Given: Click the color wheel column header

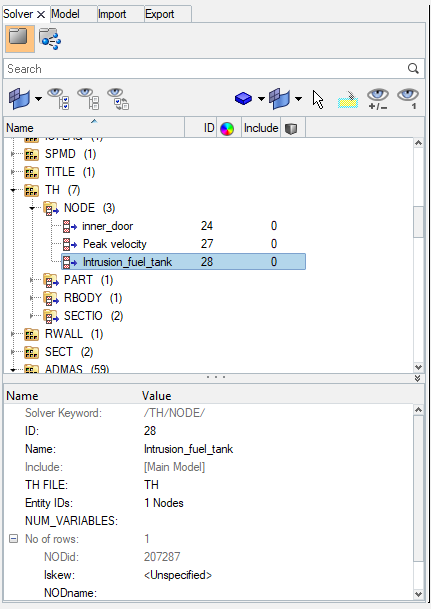Looking at the screenshot, I should [x=227, y=129].
